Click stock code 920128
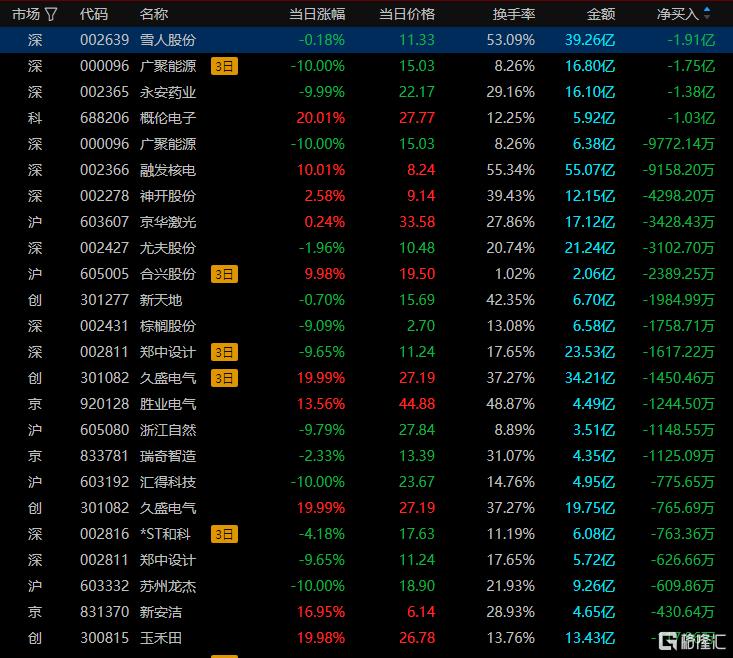733x658 pixels. 104,404
